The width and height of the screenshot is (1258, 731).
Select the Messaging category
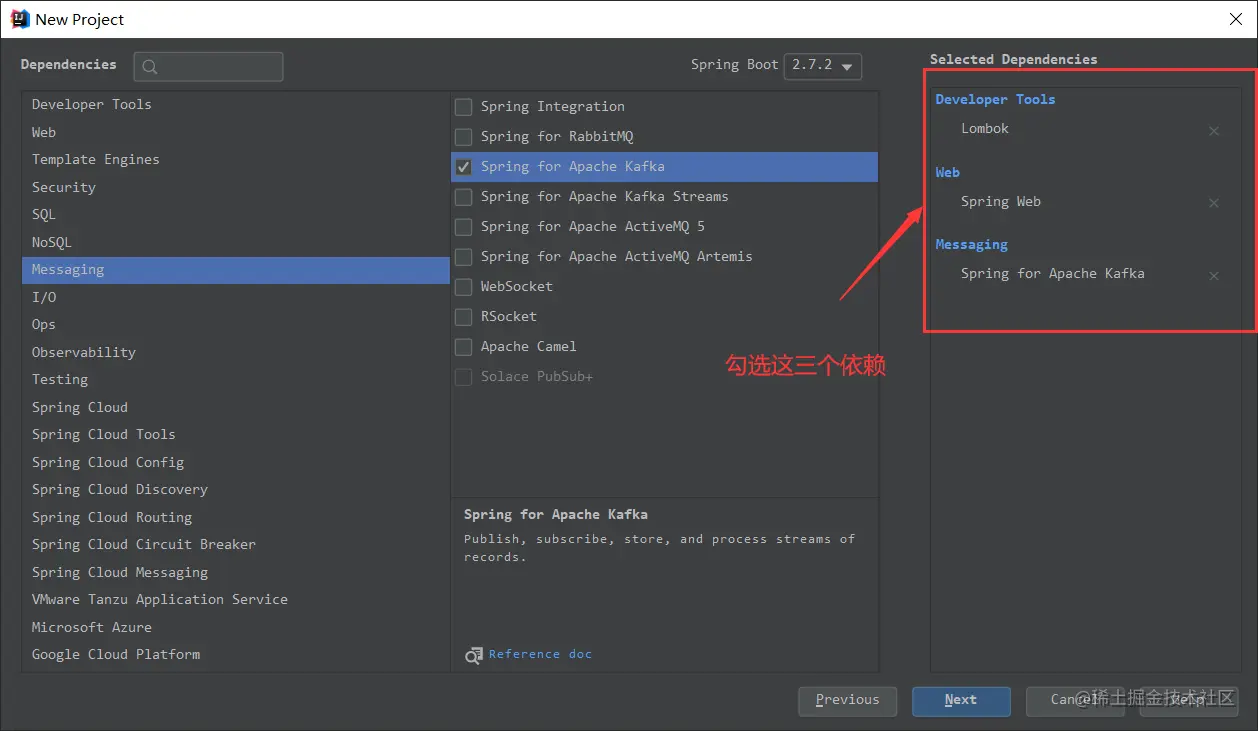tap(236, 270)
